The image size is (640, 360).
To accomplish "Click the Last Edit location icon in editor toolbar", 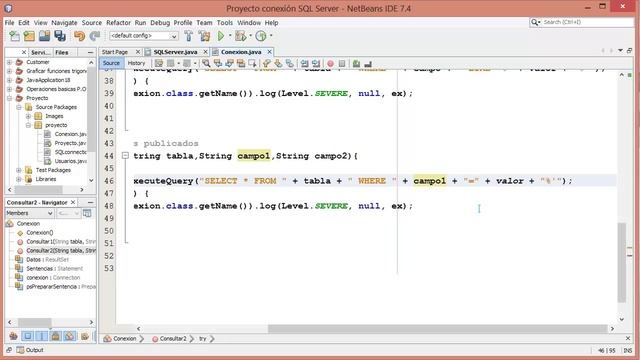I will tap(159, 63).
